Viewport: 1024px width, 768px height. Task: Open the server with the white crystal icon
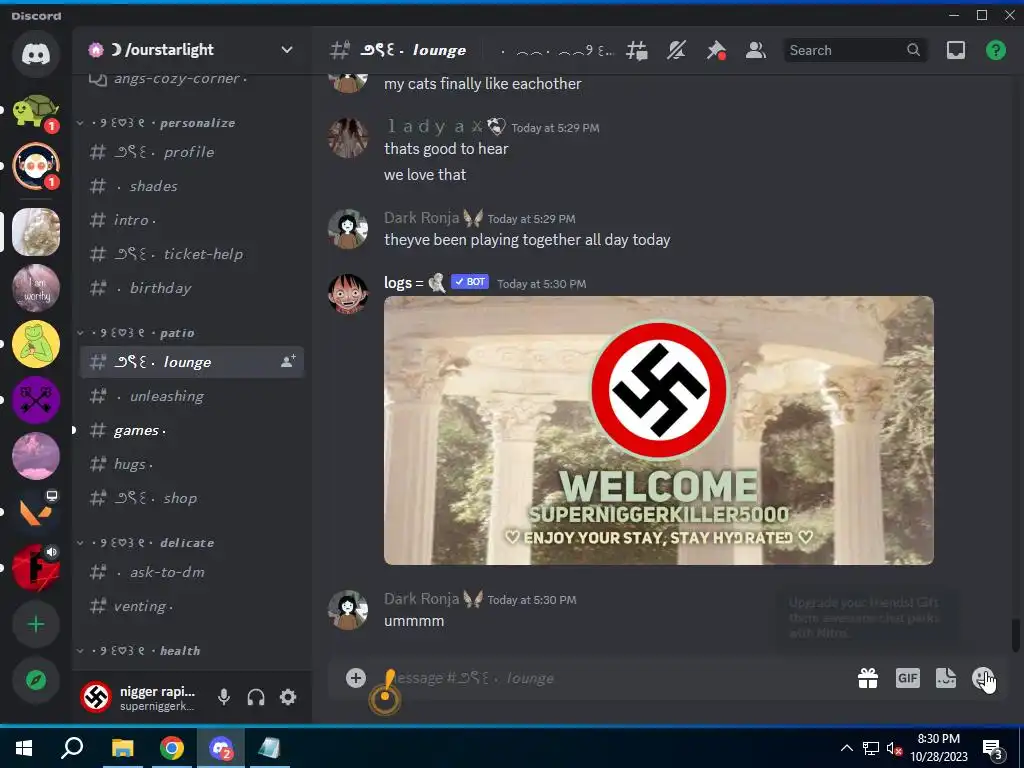(x=36, y=232)
